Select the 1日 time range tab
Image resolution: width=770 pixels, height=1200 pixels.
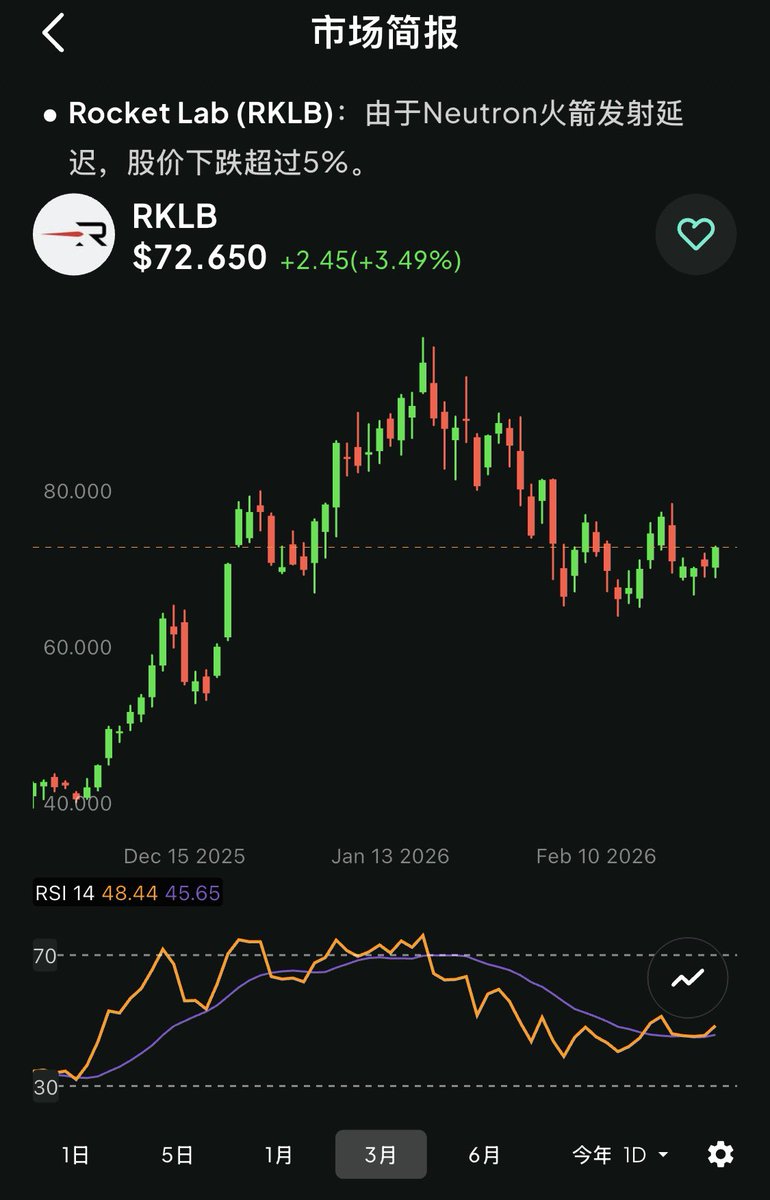click(76, 1155)
